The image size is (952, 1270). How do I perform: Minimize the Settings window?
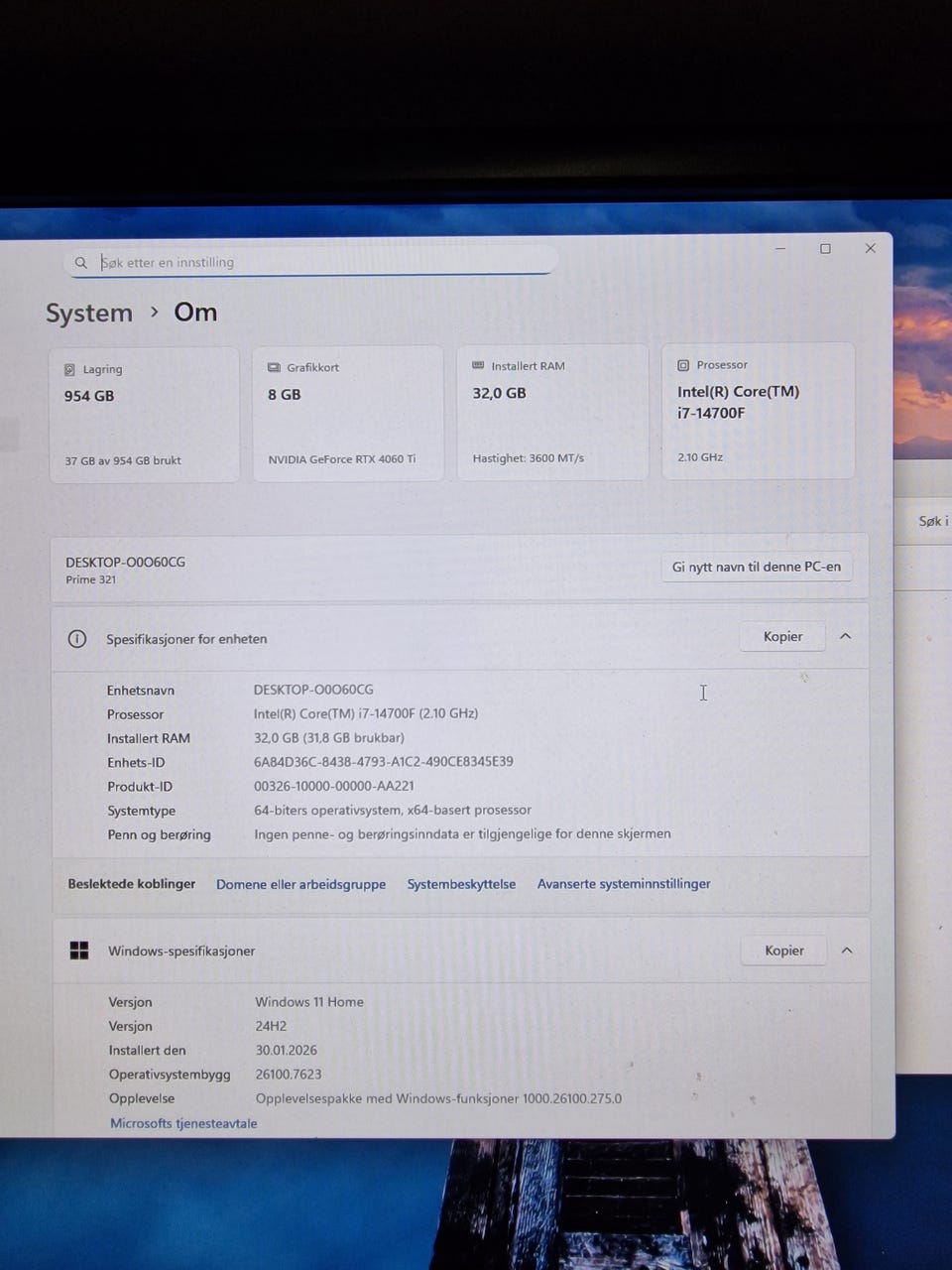click(x=780, y=249)
